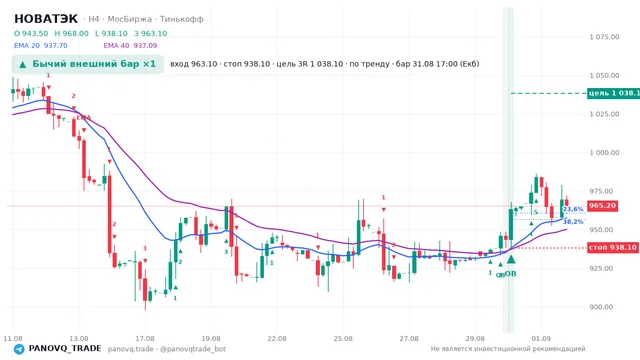Click the 22.08 date axis label
This screenshot has width=640, height=360.
click(277, 339)
